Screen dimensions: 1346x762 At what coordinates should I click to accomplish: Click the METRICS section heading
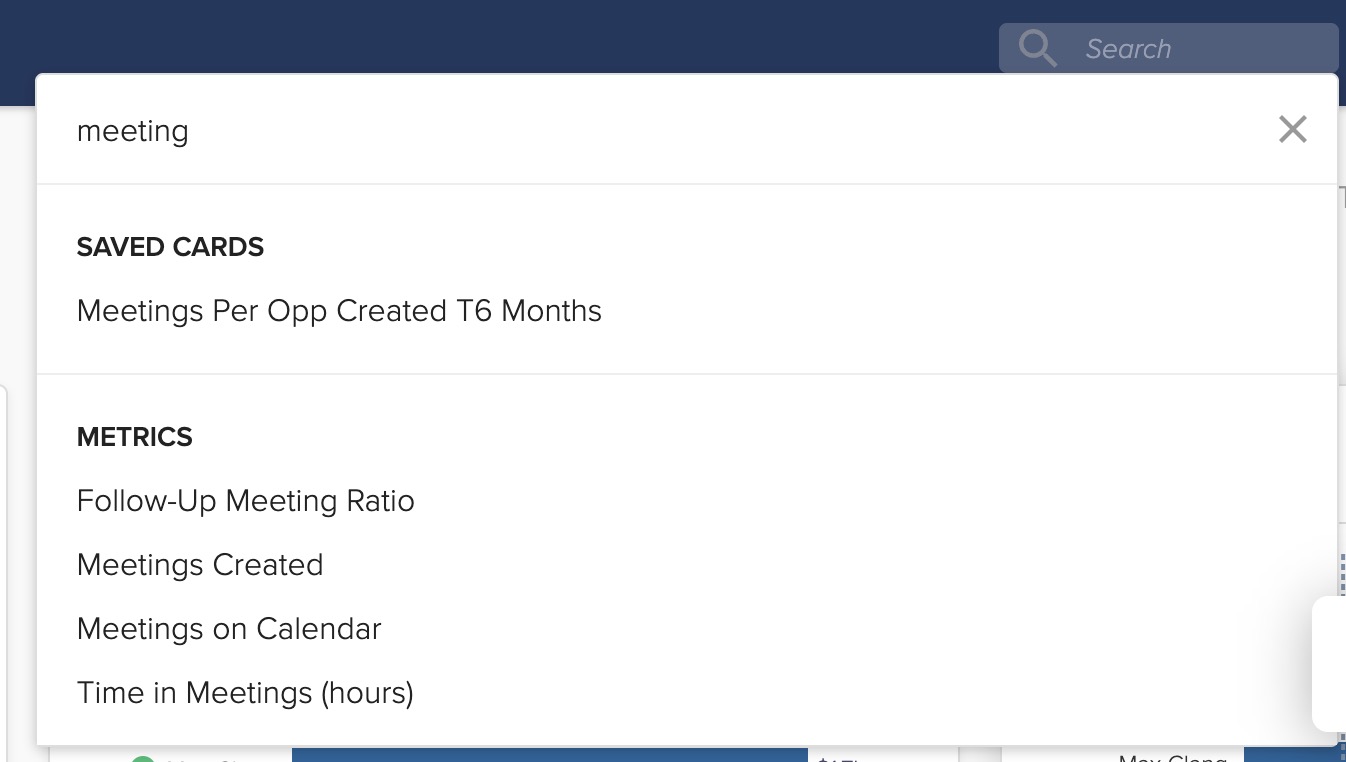135,437
